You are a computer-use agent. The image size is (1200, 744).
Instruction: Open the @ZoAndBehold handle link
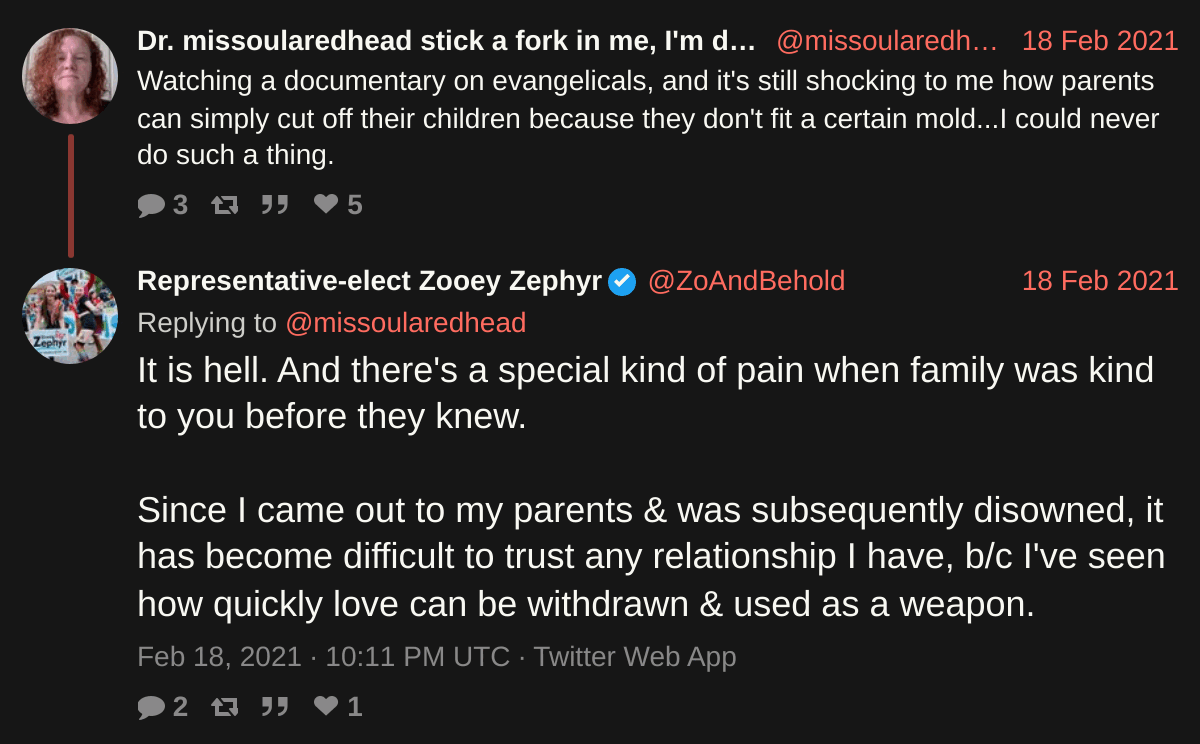[x=746, y=281]
